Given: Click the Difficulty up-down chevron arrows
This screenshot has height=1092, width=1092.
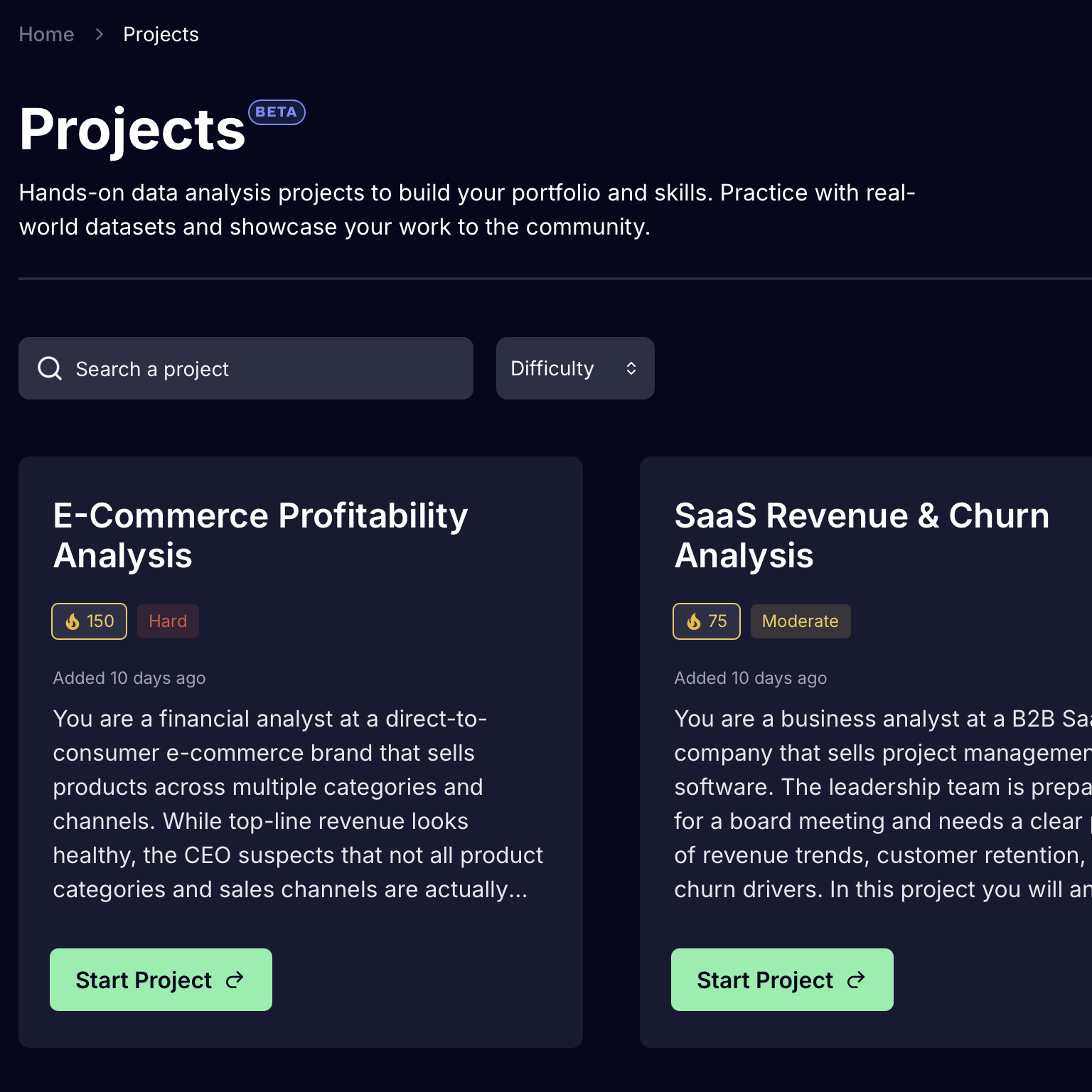Looking at the screenshot, I should [x=631, y=368].
